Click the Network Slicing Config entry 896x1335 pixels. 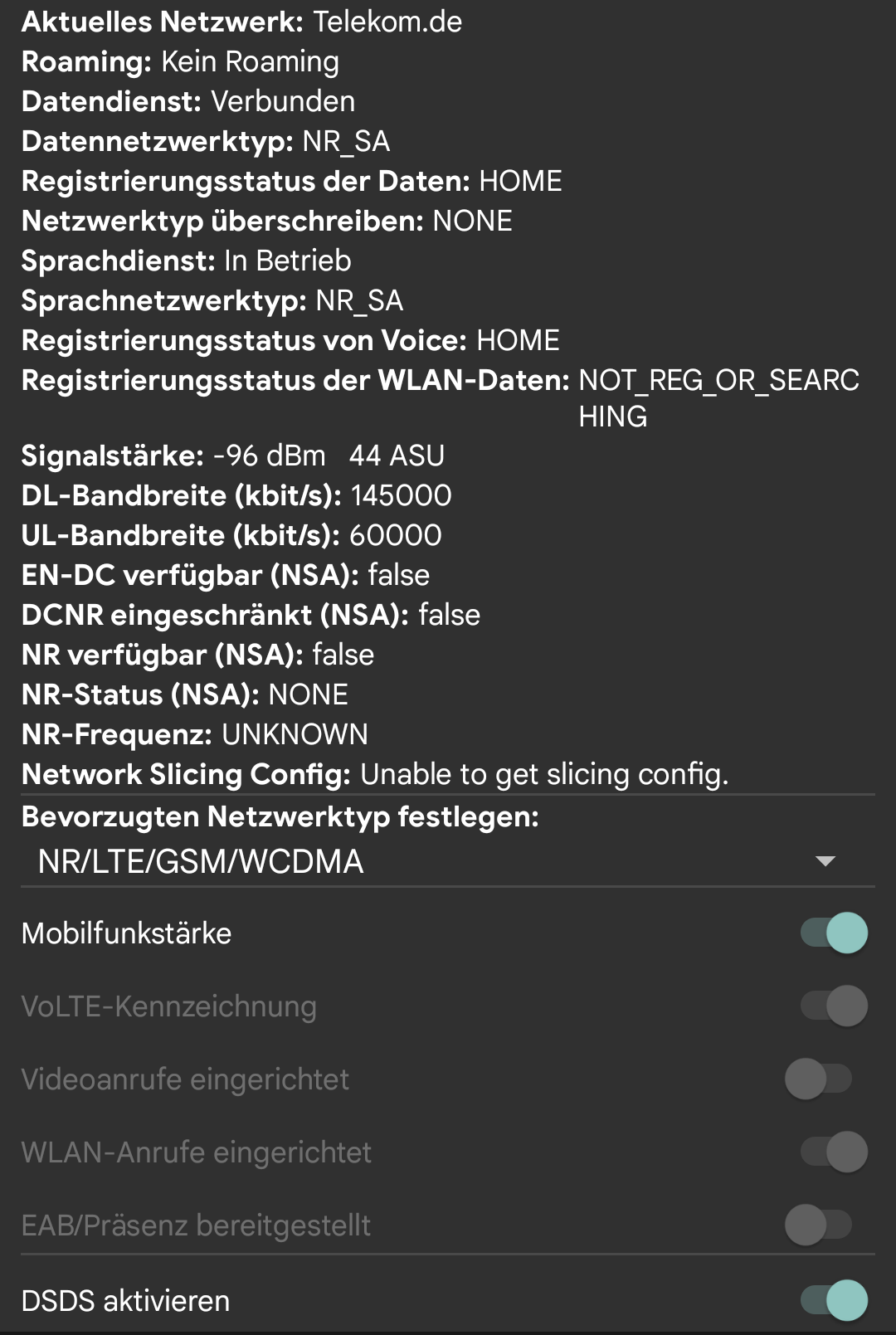(373, 773)
